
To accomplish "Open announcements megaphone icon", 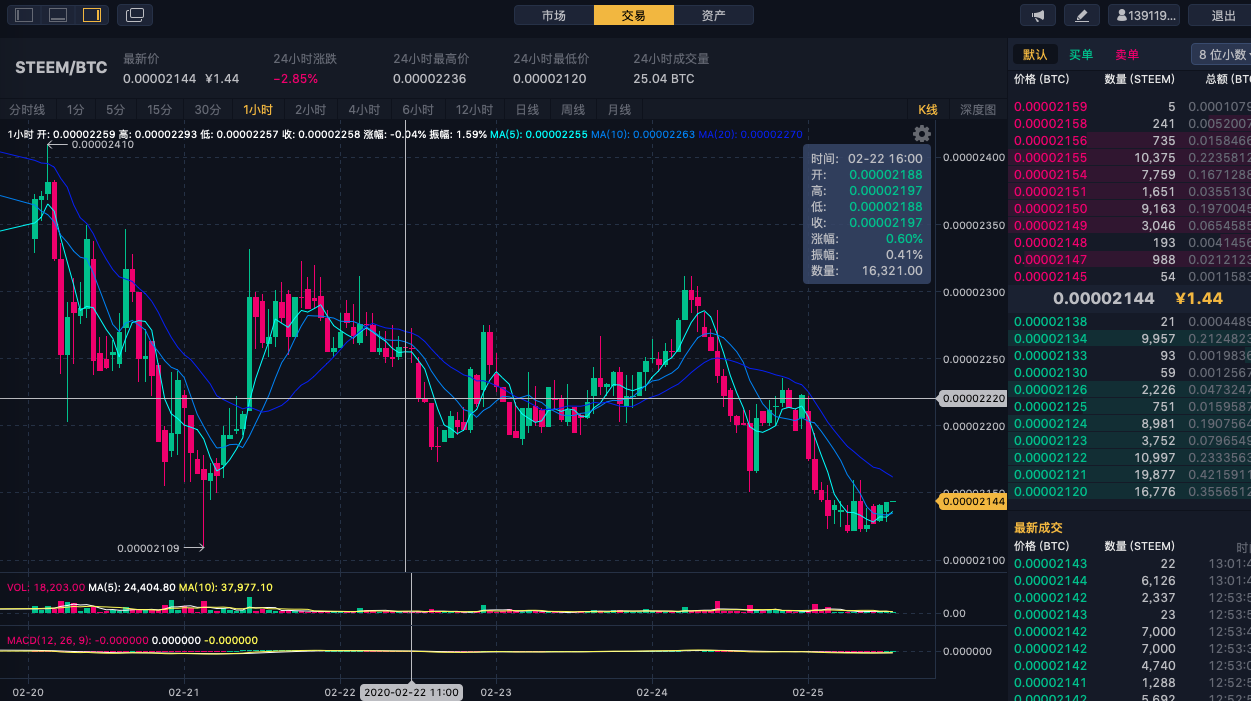I will click(x=1038, y=15).
